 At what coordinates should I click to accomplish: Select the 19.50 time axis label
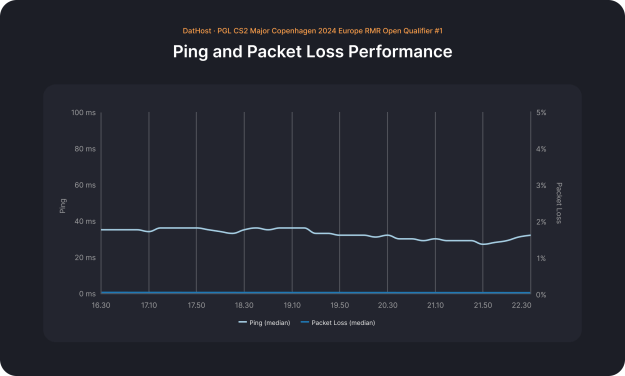340,305
